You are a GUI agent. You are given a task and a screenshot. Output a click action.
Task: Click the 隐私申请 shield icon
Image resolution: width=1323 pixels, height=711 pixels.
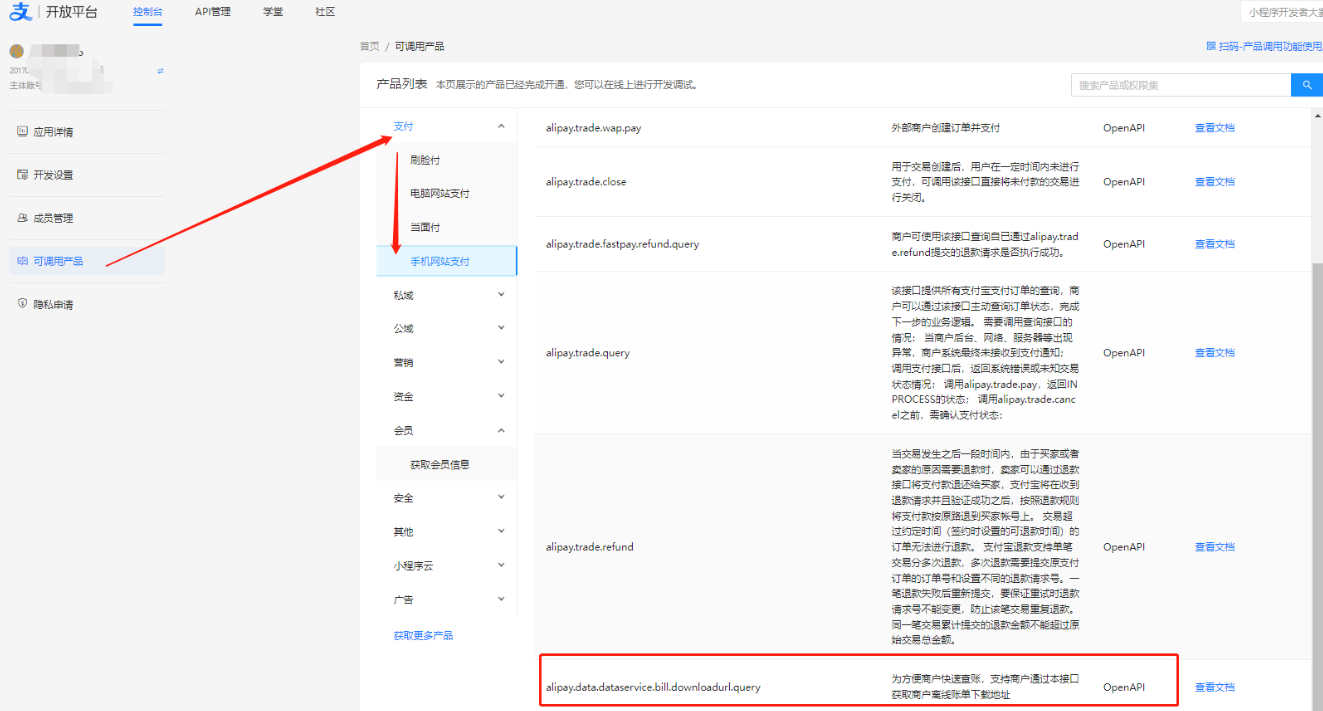[x=23, y=304]
